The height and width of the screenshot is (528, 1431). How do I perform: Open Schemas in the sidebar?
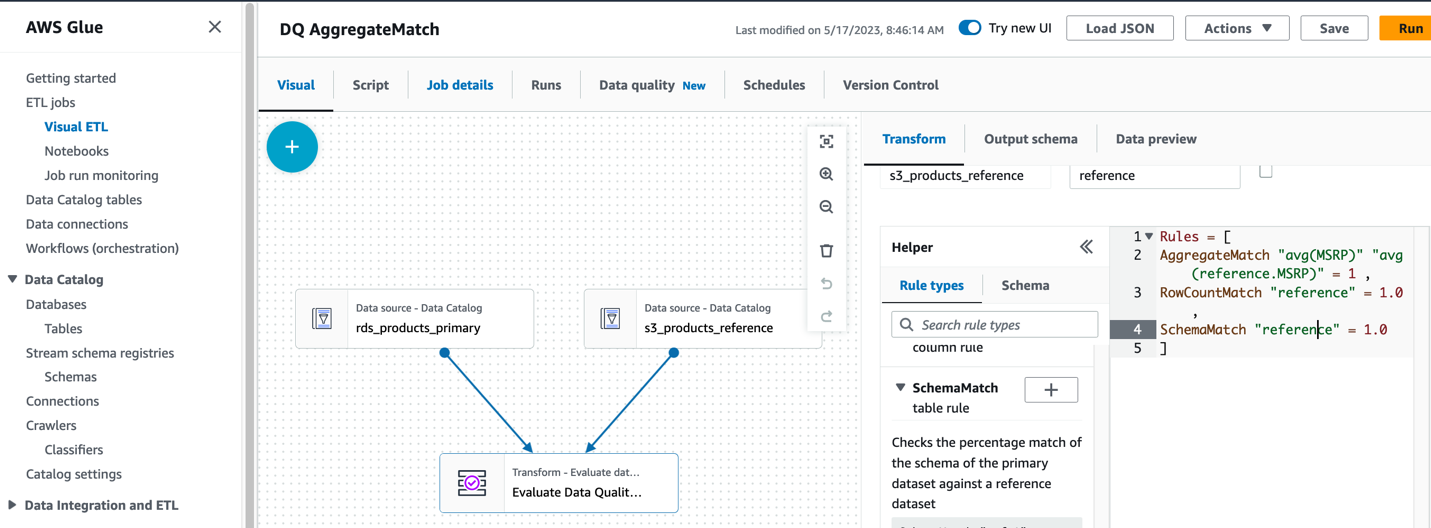point(70,377)
